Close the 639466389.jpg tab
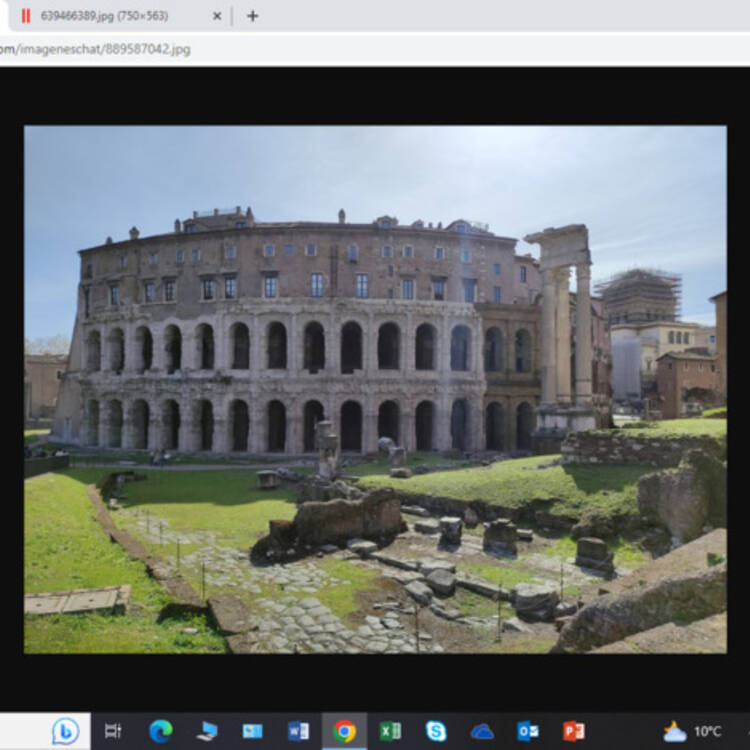This screenshot has width=750, height=750. click(x=217, y=16)
